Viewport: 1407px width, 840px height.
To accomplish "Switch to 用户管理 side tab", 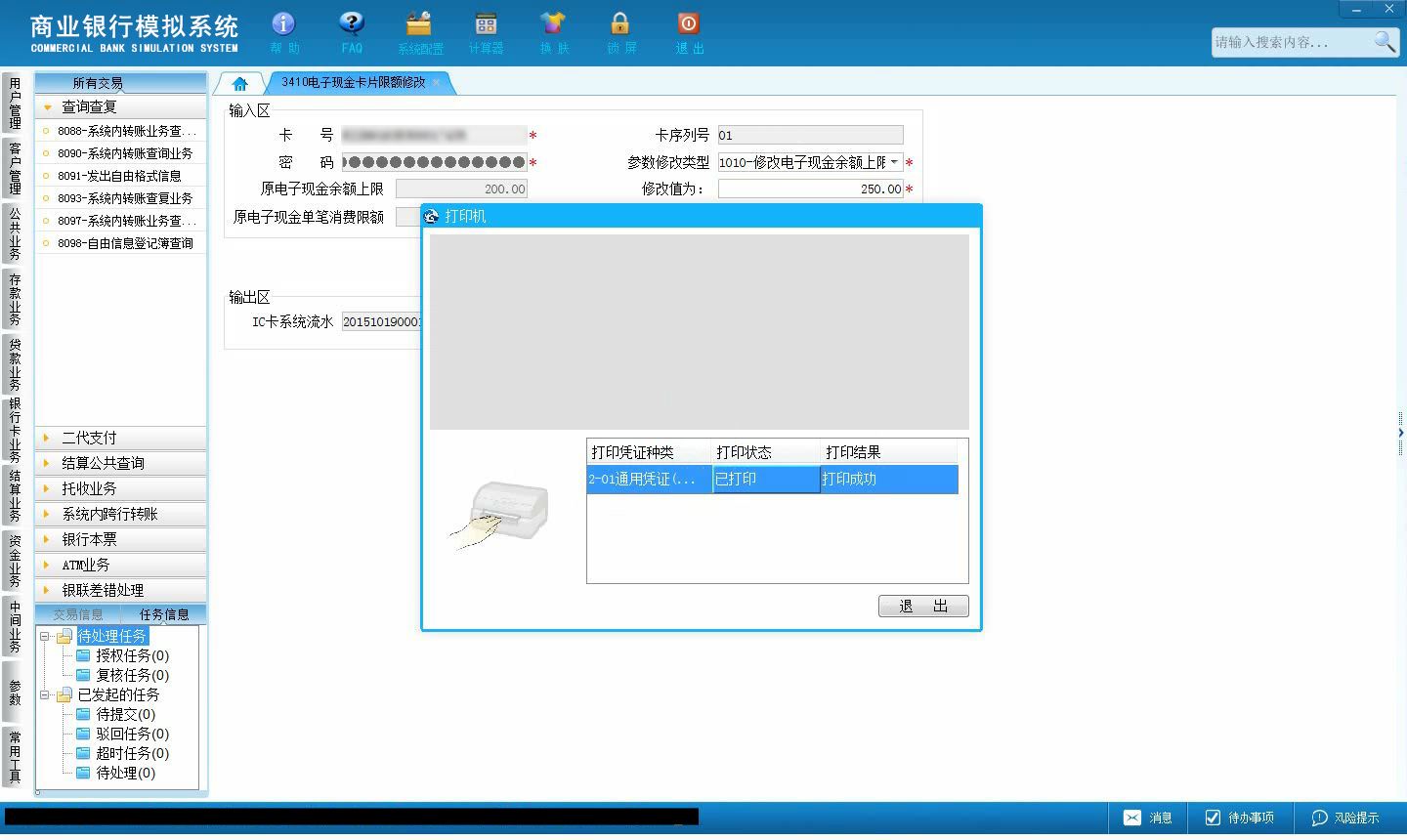I will click(x=14, y=103).
